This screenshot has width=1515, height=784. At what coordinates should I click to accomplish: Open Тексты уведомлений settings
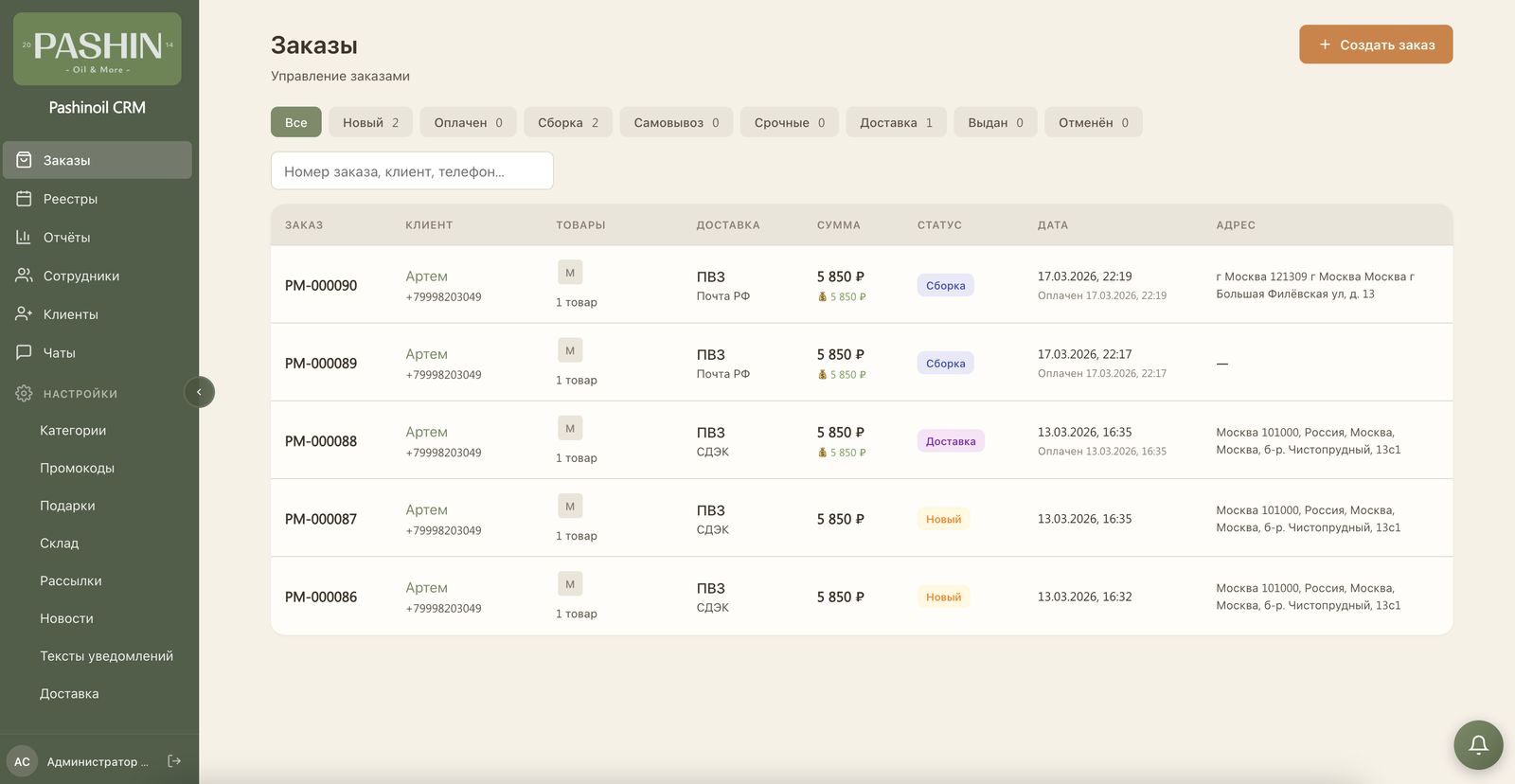pyautogui.click(x=106, y=655)
